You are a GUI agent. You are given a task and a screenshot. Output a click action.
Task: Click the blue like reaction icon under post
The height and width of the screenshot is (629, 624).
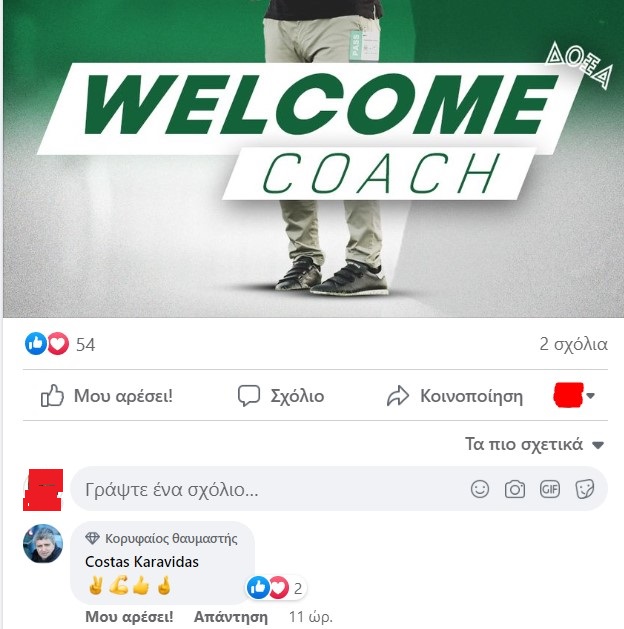[x=36, y=344]
